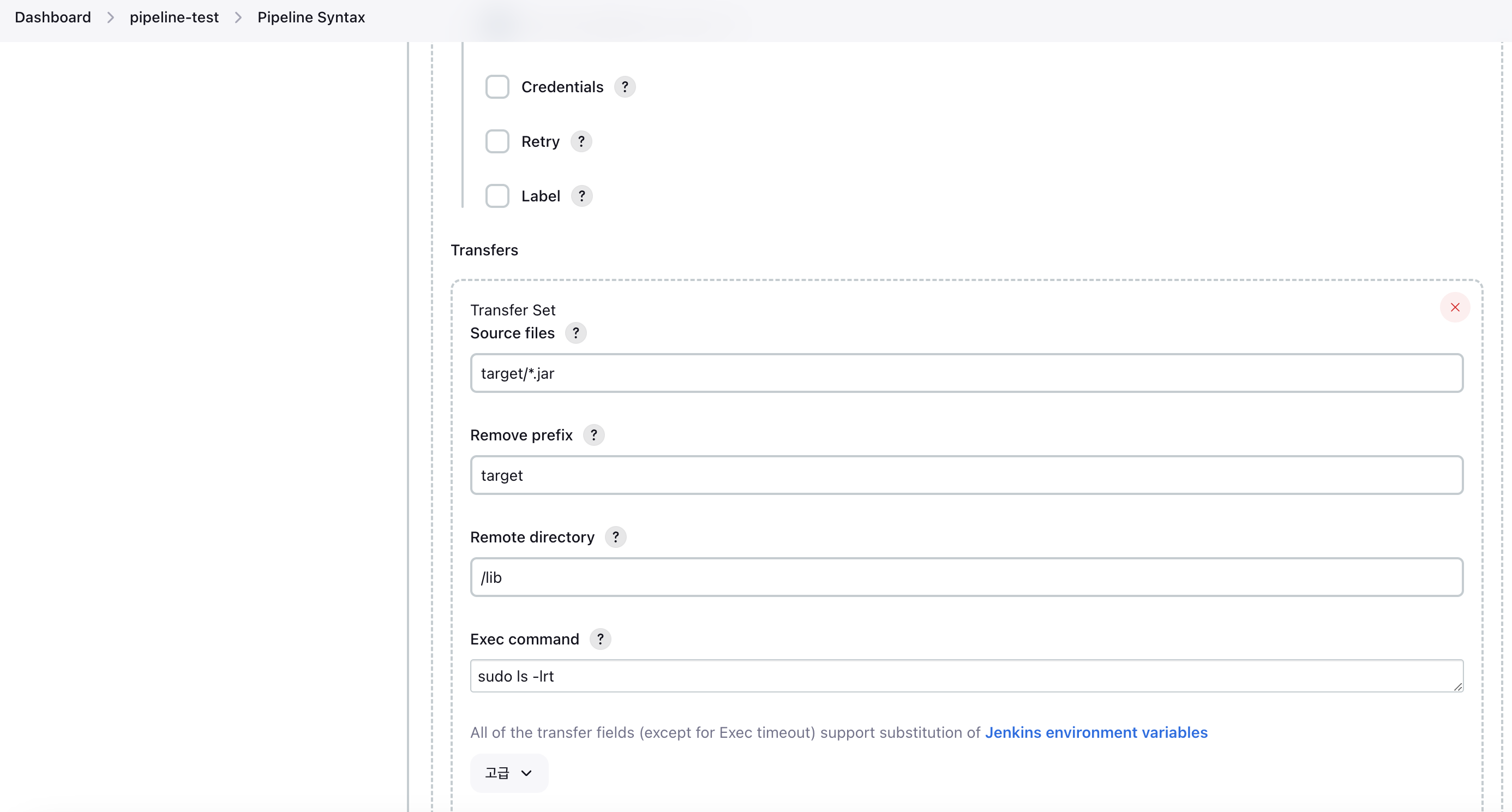Show help for Remove prefix

593,435
